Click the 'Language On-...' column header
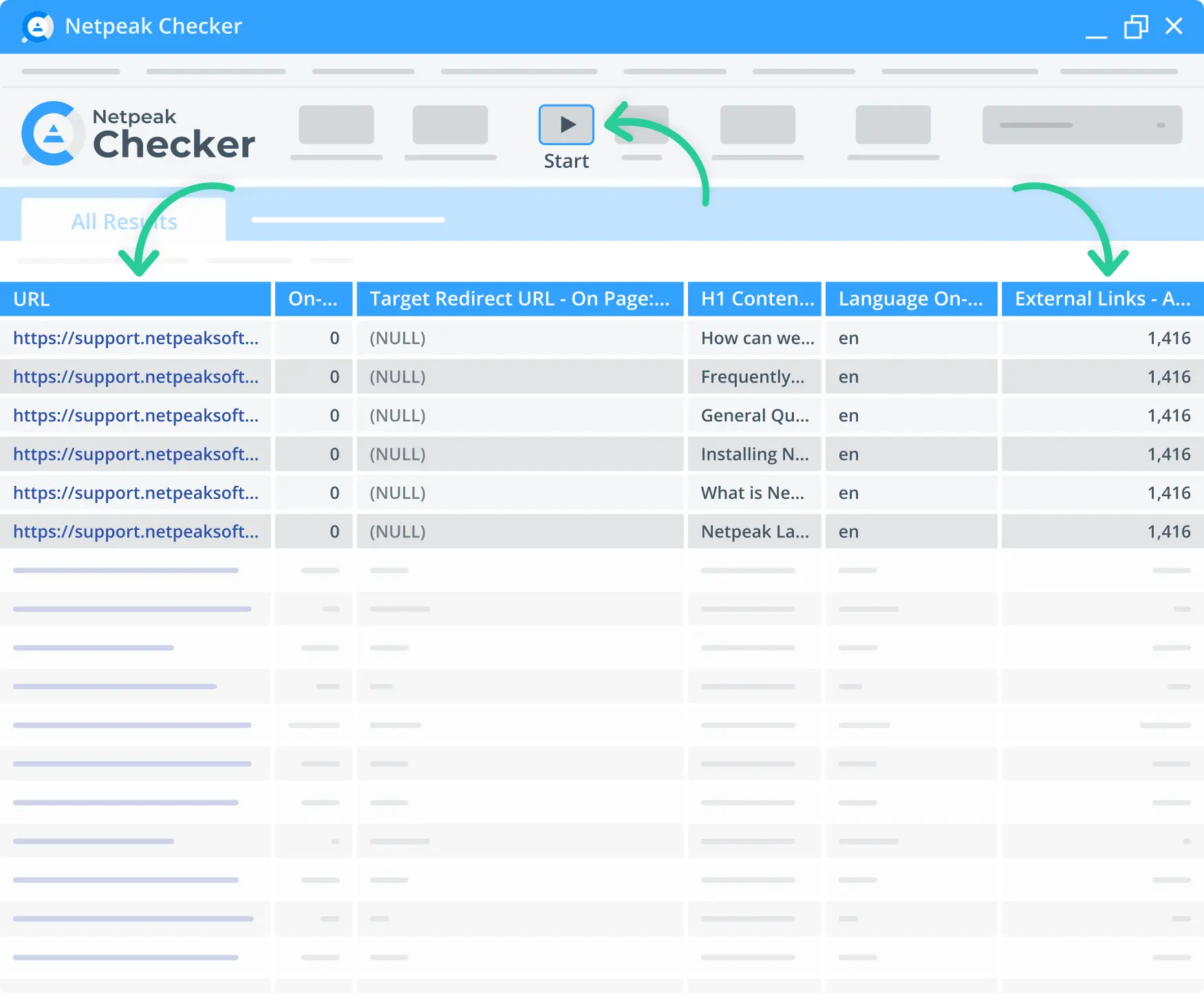This screenshot has height=993, width=1204. tap(912, 299)
